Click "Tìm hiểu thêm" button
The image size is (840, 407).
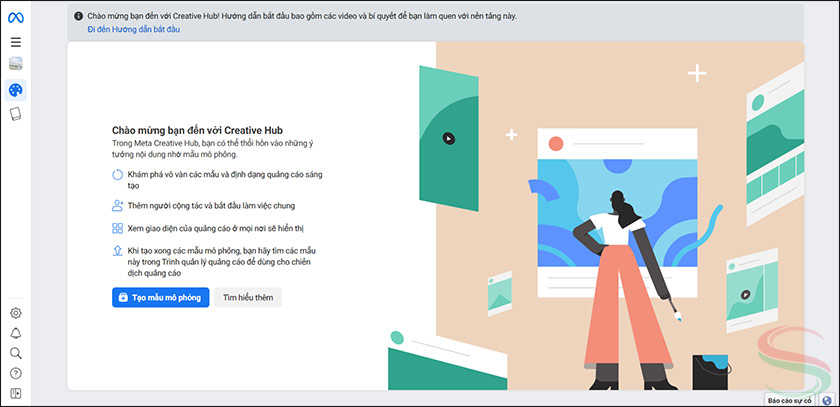tap(248, 298)
